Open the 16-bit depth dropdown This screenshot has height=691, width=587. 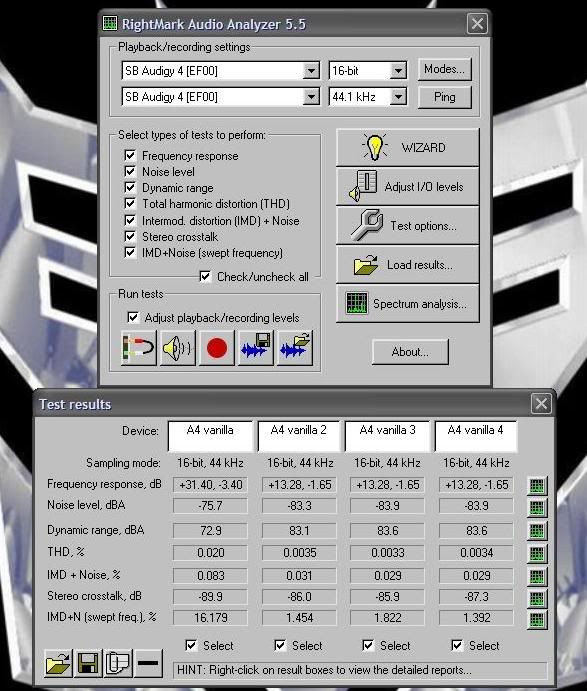[398, 71]
